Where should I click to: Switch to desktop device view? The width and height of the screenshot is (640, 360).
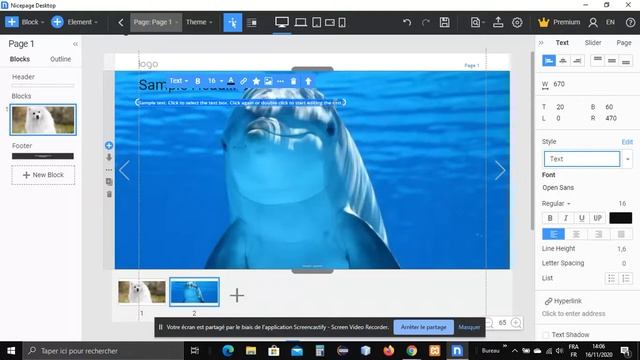click(282, 22)
